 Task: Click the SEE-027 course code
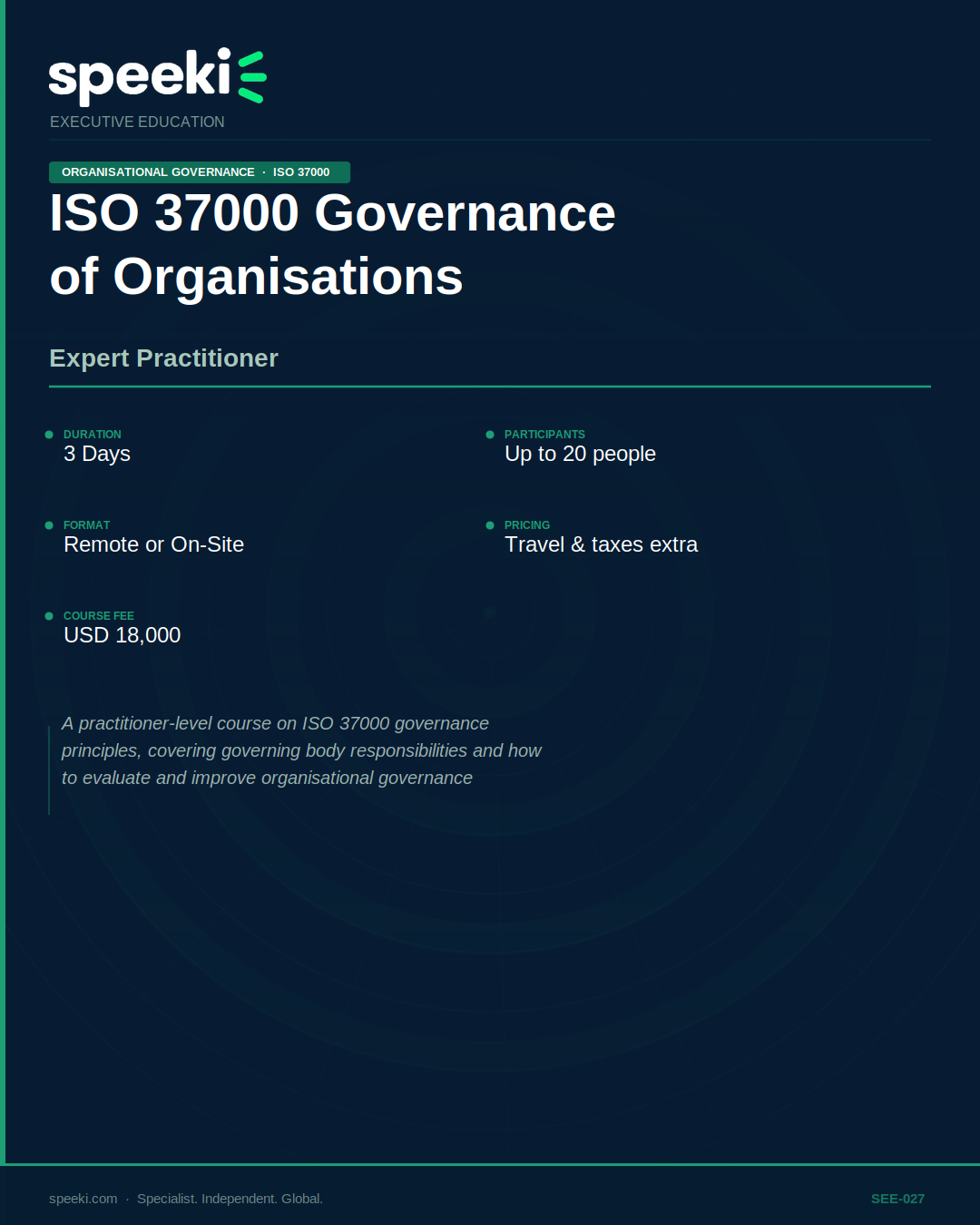point(897,1198)
